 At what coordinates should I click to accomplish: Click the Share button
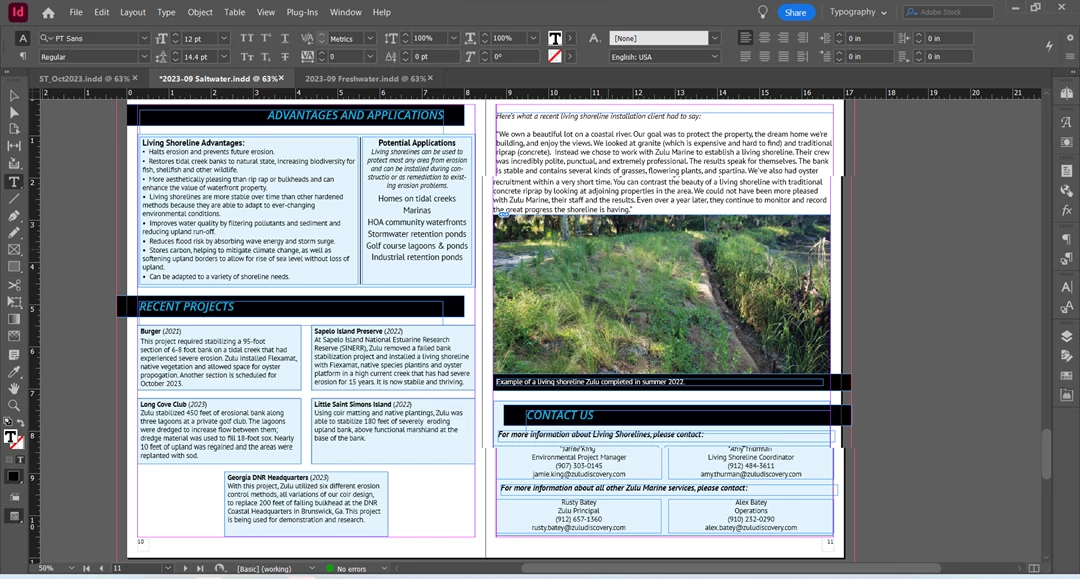pos(796,12)
